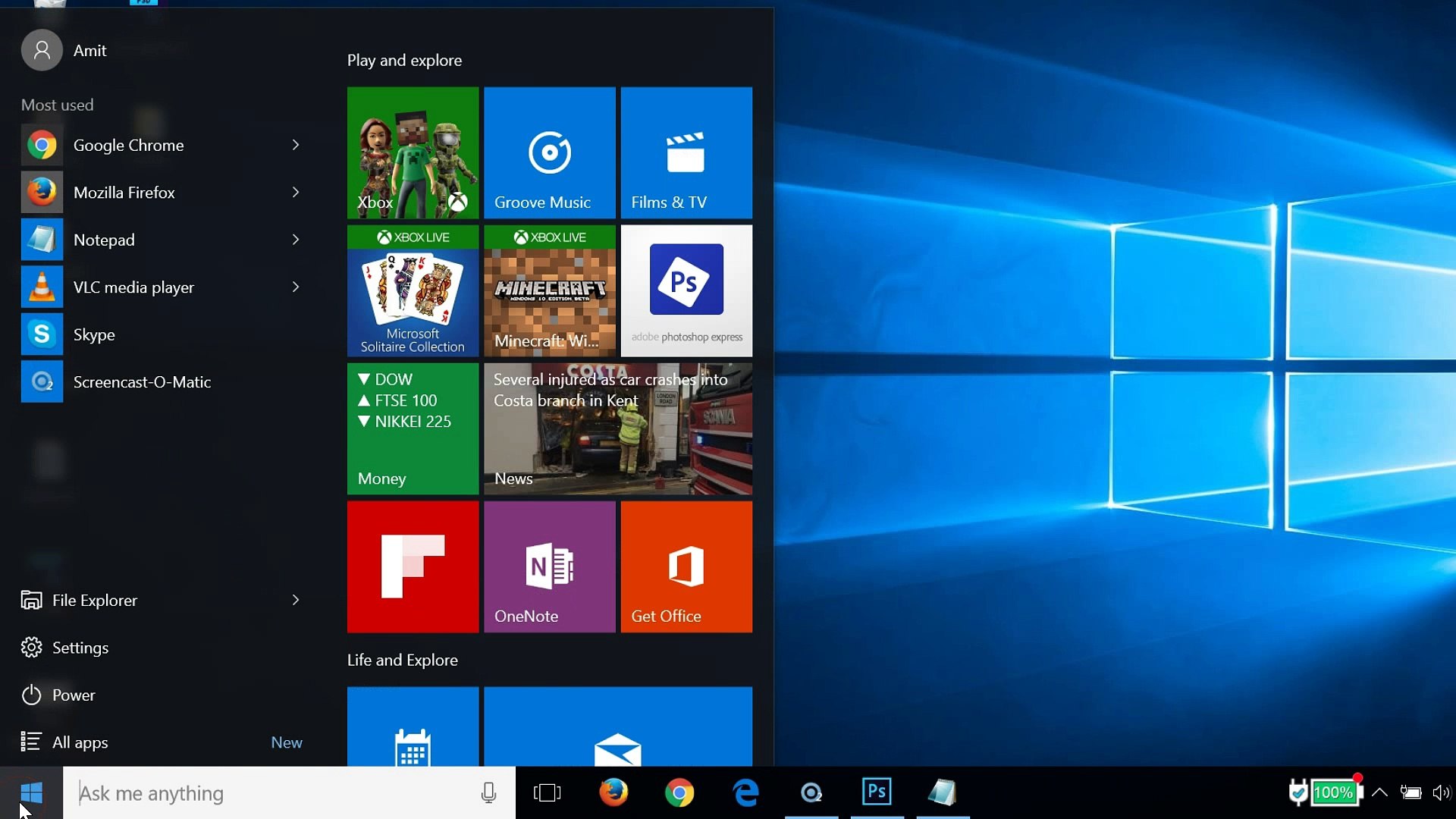Screen dimensions: 1456x819
Task: Open Chrome from the taskbar
Action: (x=679, y=793)
